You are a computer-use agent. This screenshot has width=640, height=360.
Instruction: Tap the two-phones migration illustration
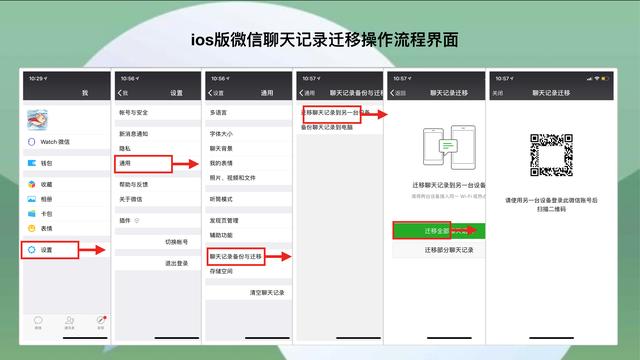(449, 147)
